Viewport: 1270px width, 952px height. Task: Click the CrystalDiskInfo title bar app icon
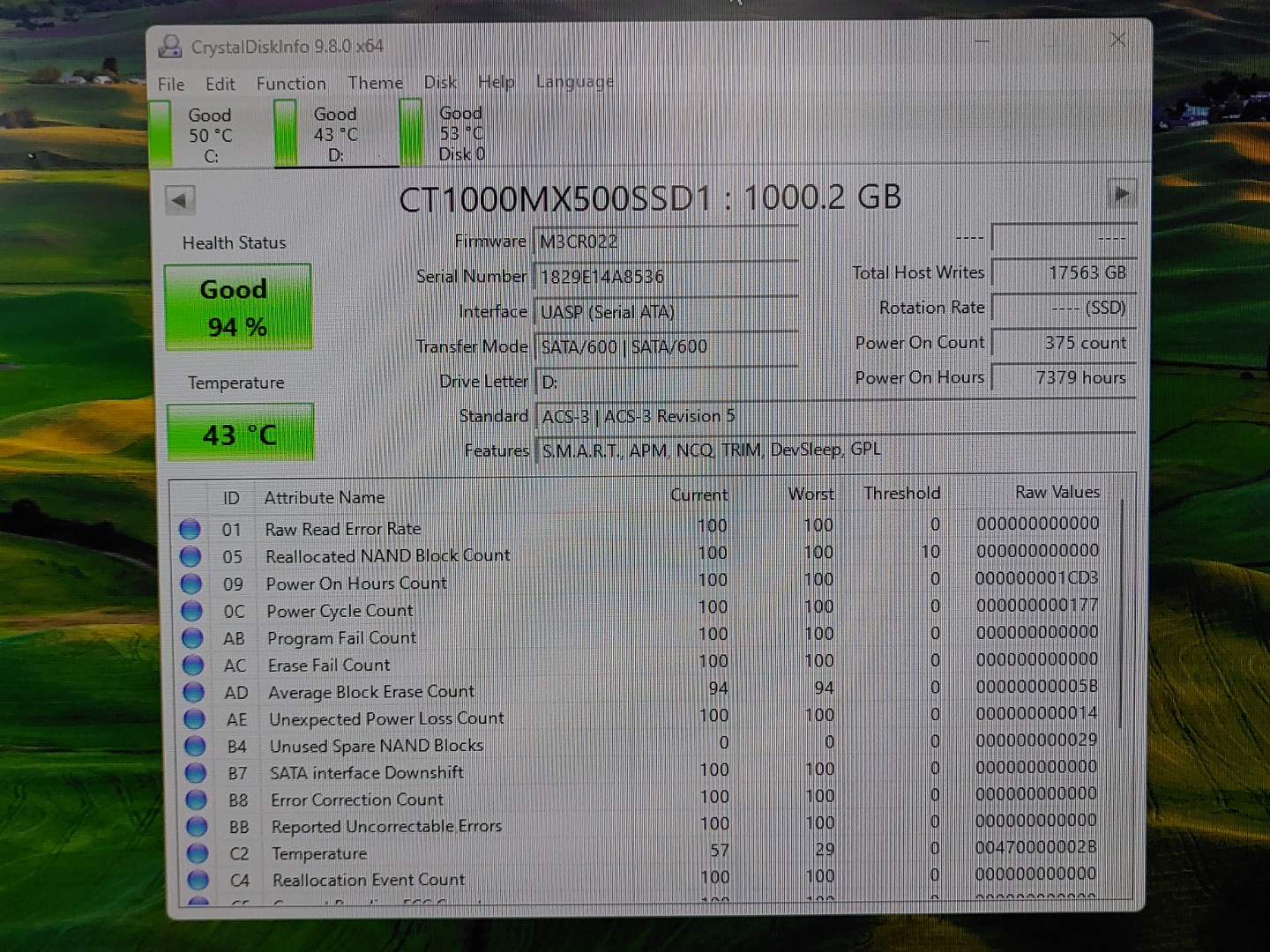point(168,46)
